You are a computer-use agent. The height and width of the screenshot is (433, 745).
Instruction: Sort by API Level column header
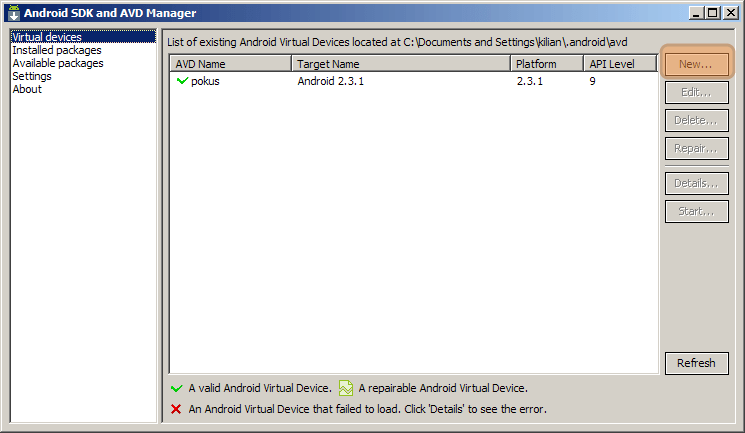click(620, 64)
